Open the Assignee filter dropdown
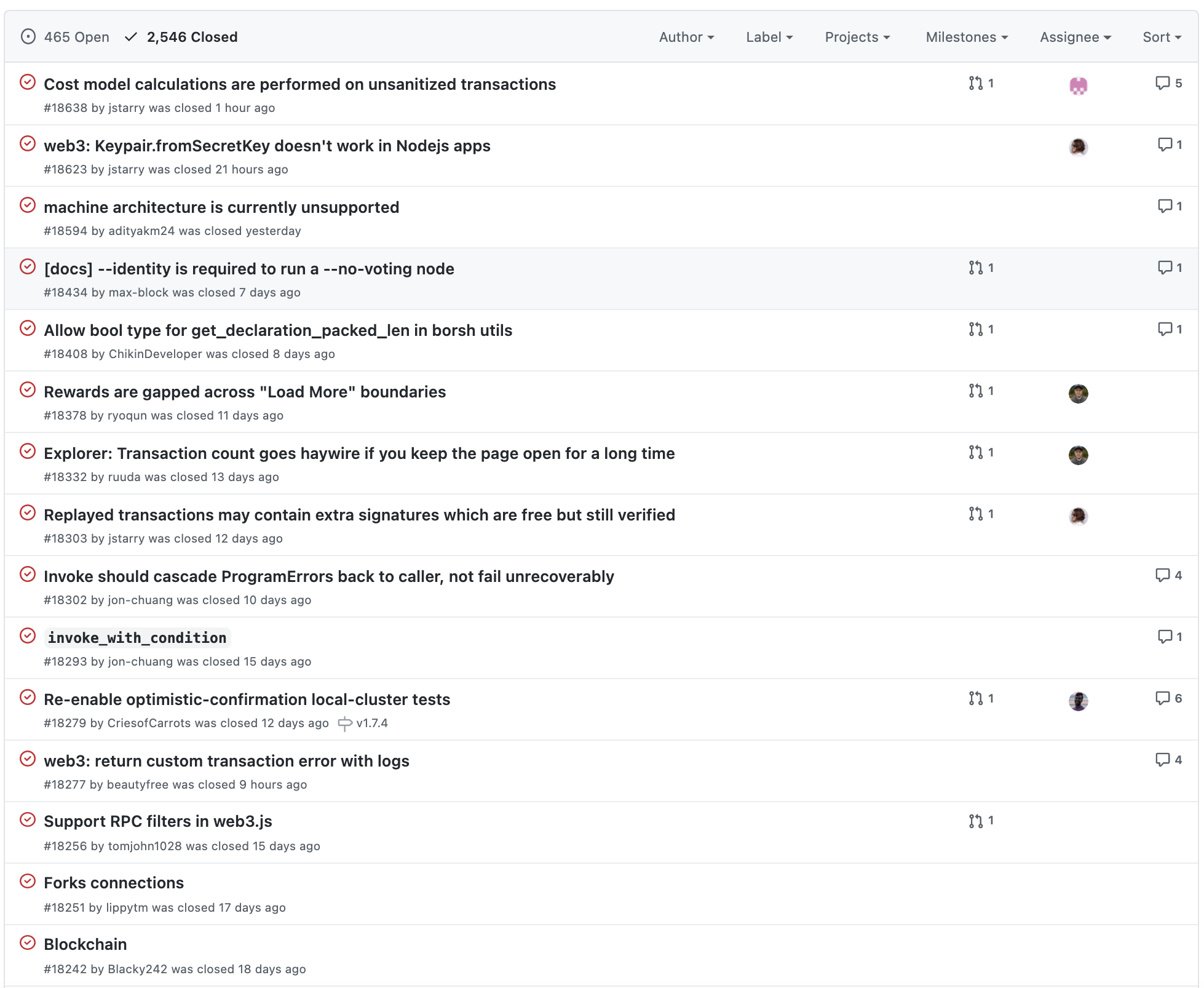The height and width of the screenshot is (988, 1204). coord(1075,37)
